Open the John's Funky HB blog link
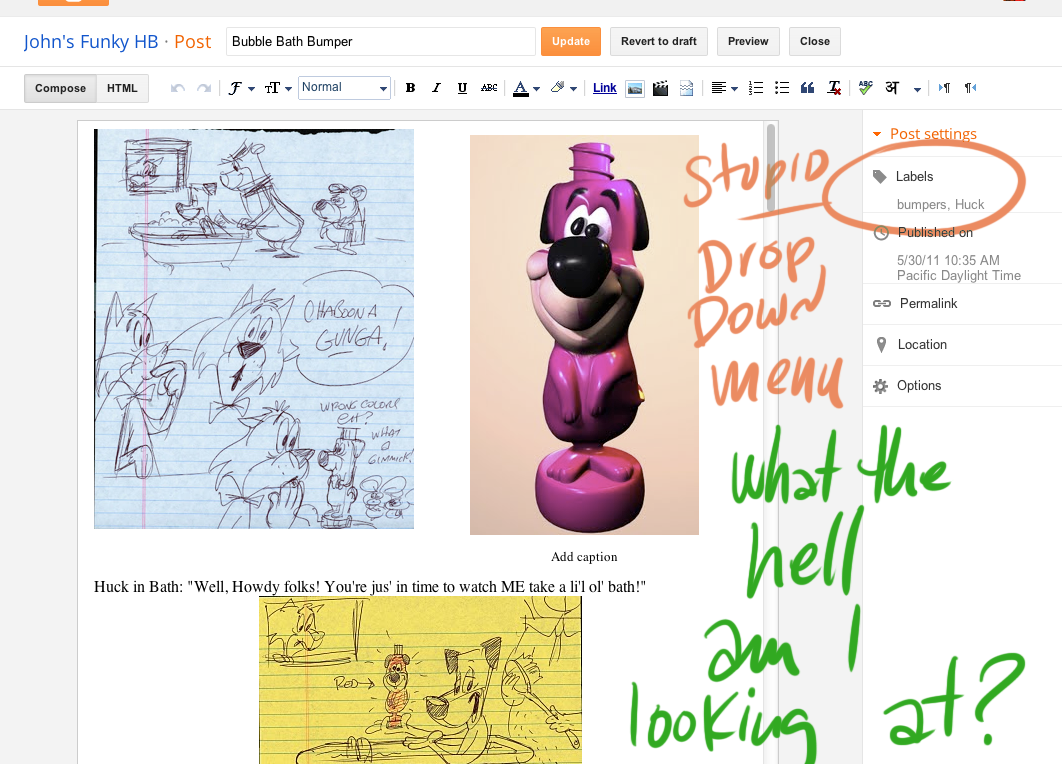The image size is (1062, 764). (91, 41)
